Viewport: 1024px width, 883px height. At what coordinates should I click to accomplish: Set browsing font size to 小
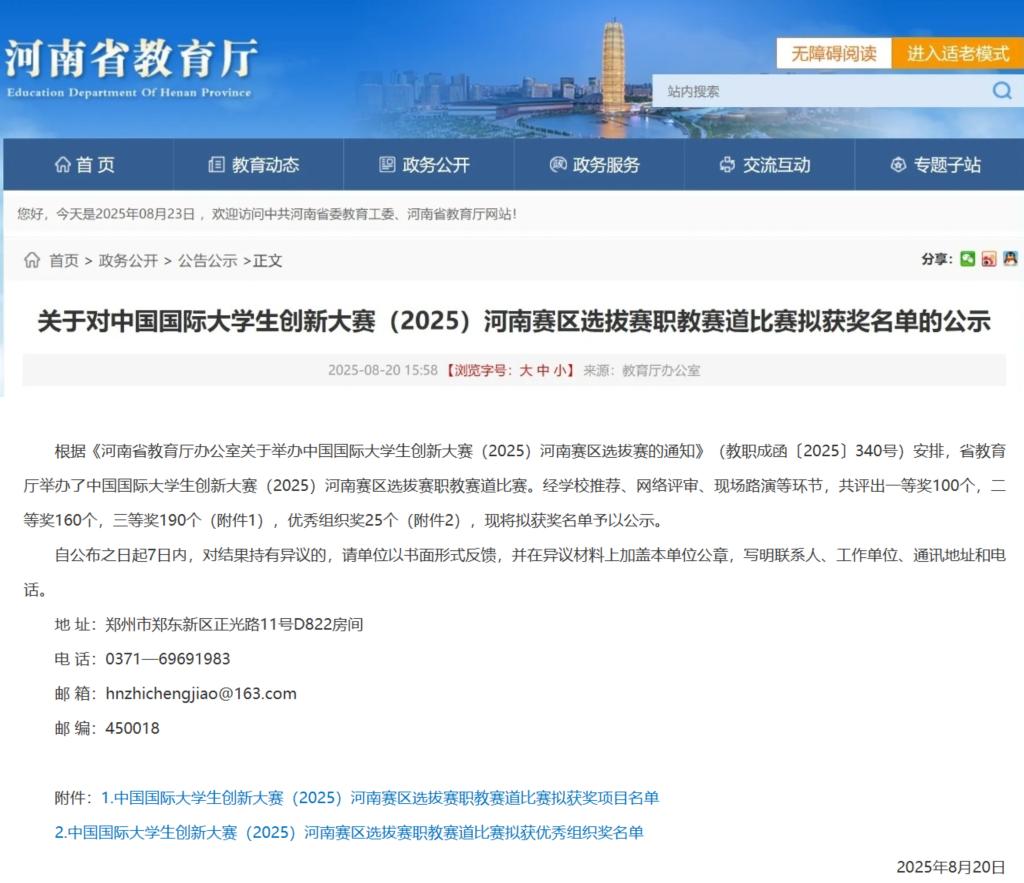pyautogui.click(x=560, y=370)
